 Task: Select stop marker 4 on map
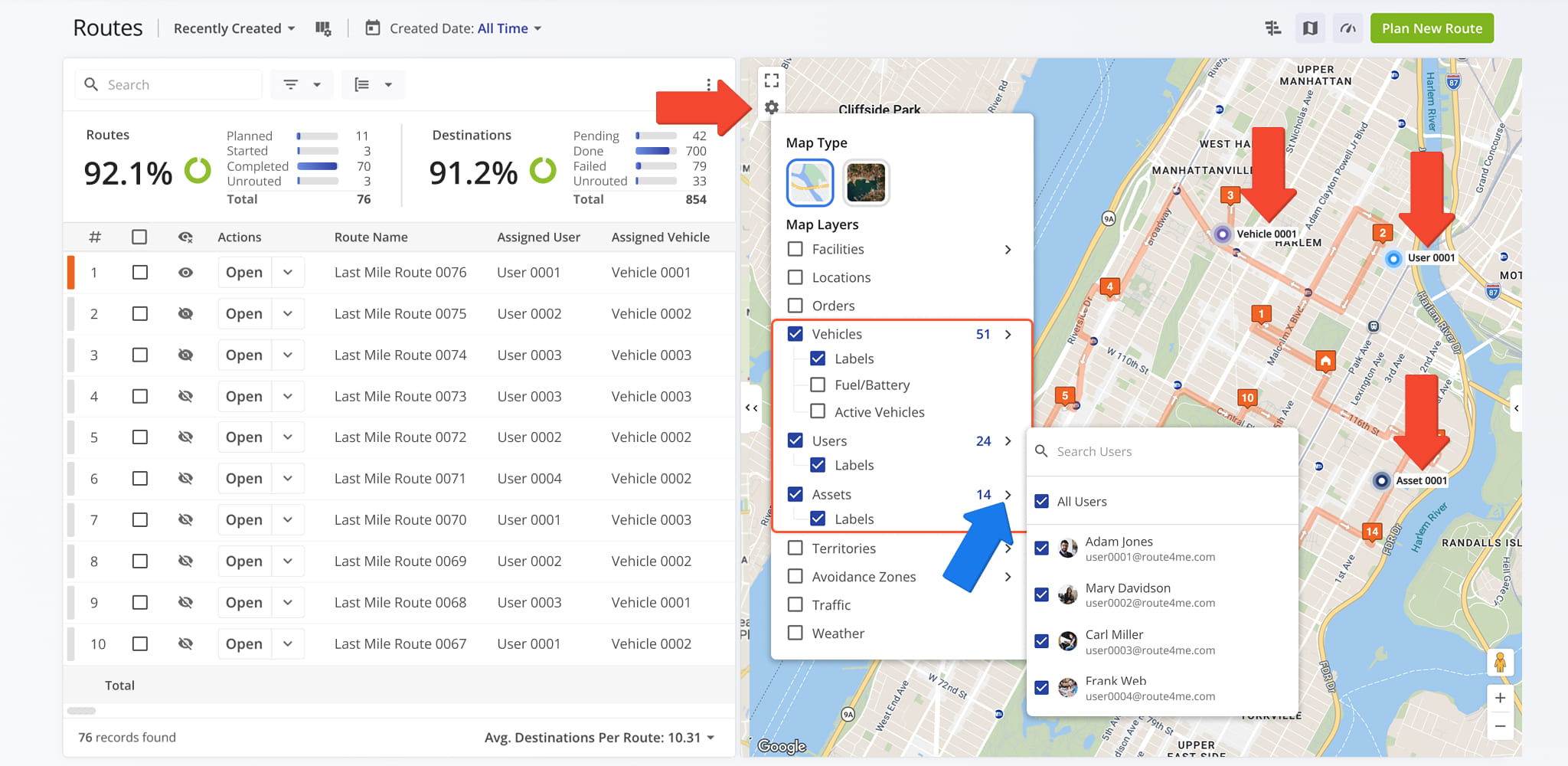(1109, 288)
